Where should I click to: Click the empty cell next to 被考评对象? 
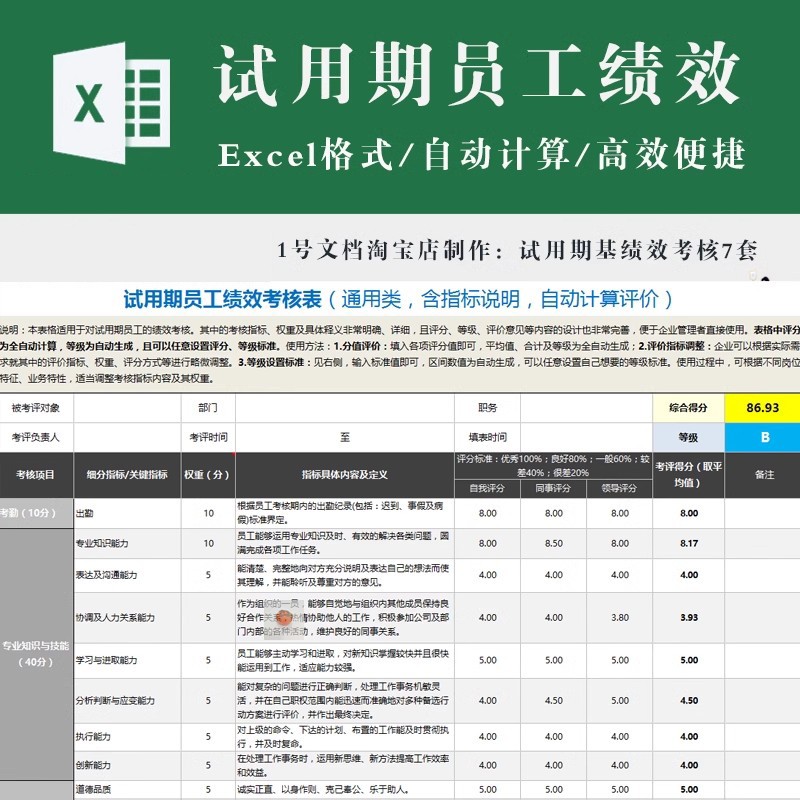[x=128, y=408]
